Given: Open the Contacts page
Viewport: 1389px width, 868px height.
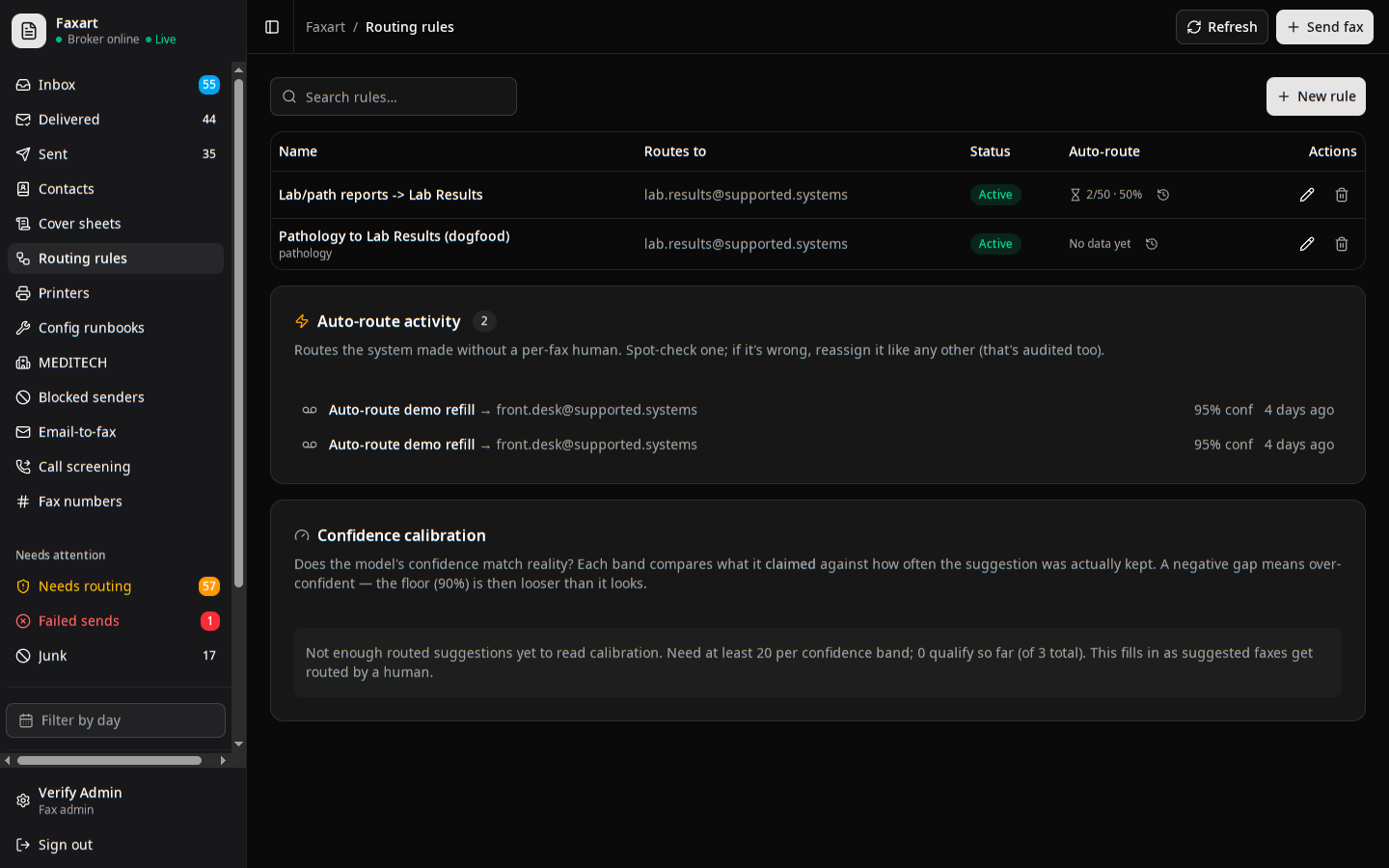Looking at the screenshot, I should [x=116, y=189].
